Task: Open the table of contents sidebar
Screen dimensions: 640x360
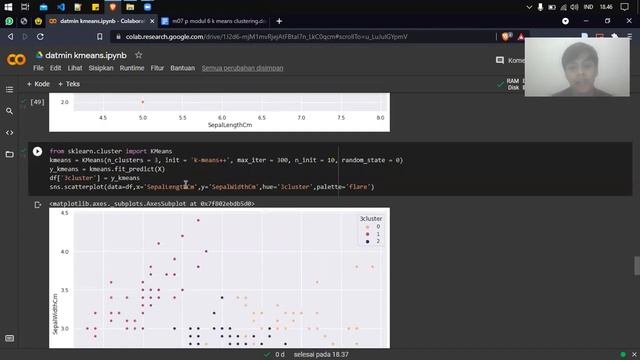Action: point(9,89)
